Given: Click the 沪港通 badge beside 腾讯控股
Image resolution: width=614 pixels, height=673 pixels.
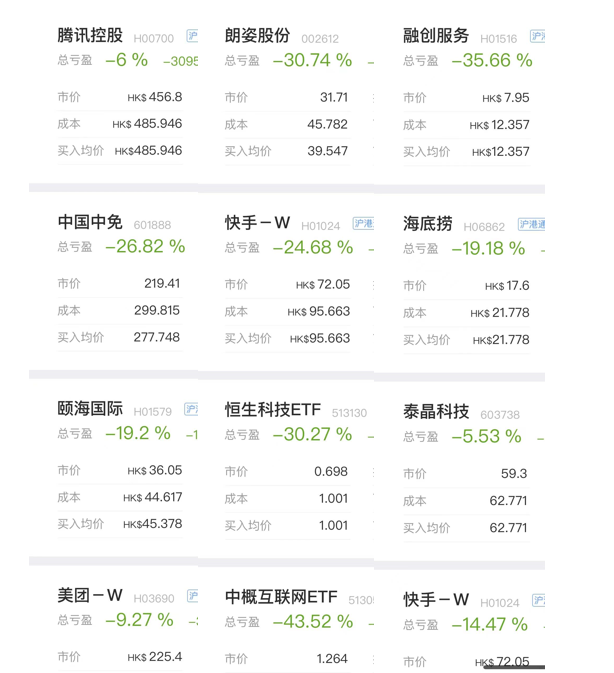Looking at the screenshot, I should pos(192,36).
